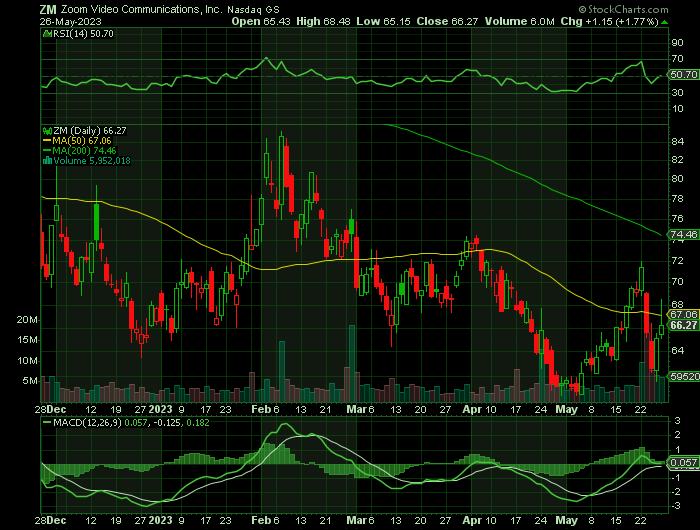Click the 'Chg +1.15 (+1.77%)' text
Screen dimensions: 700x530
[610, 21]
